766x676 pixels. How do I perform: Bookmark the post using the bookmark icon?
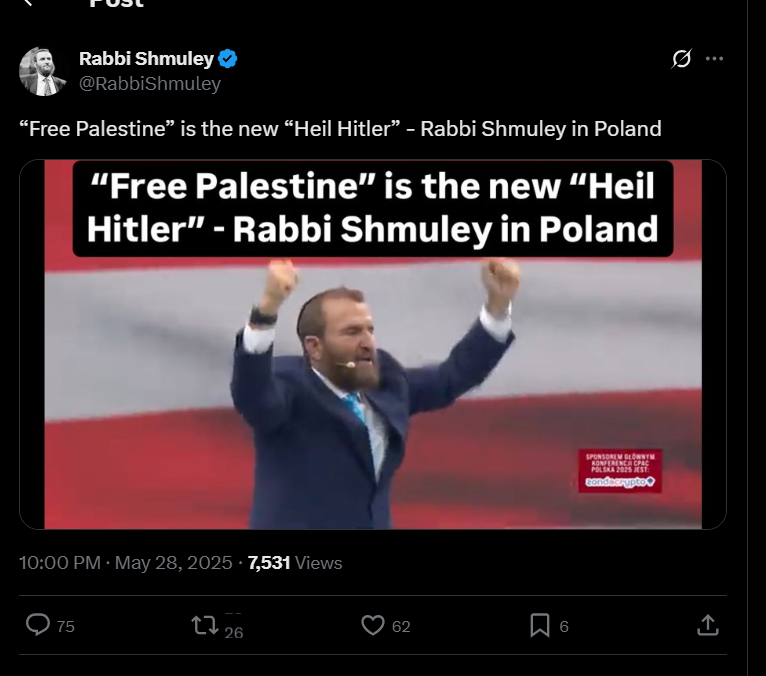(x=540, y=625)
